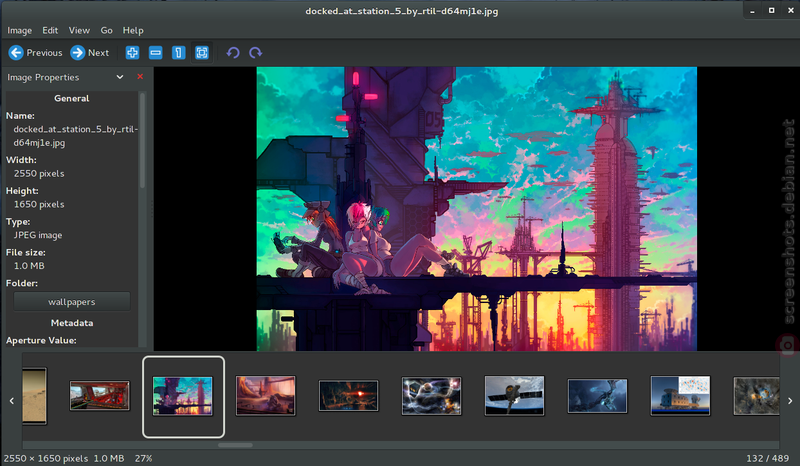
Task: Rotate the image counterclockwise
Action: point(233,53)
